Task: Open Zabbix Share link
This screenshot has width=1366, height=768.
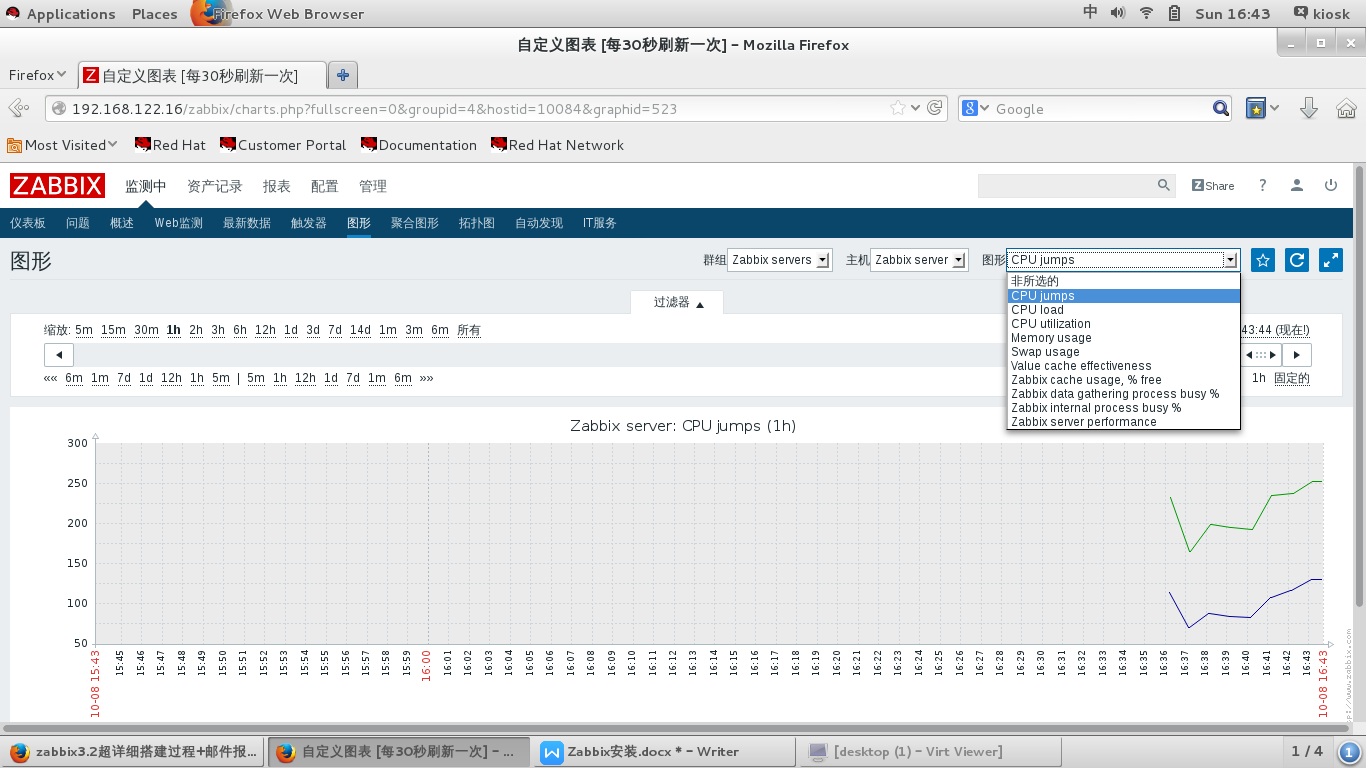Action: tap(1213, 185)
